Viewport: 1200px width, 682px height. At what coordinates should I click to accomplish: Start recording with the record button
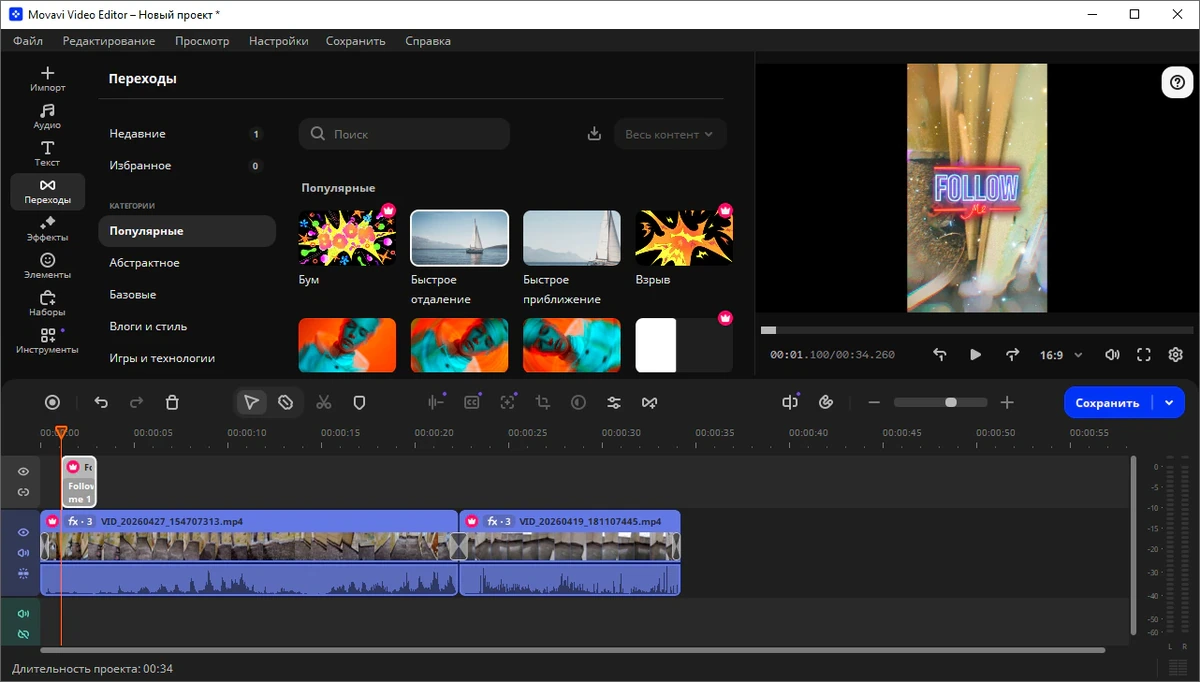(52, 402)
